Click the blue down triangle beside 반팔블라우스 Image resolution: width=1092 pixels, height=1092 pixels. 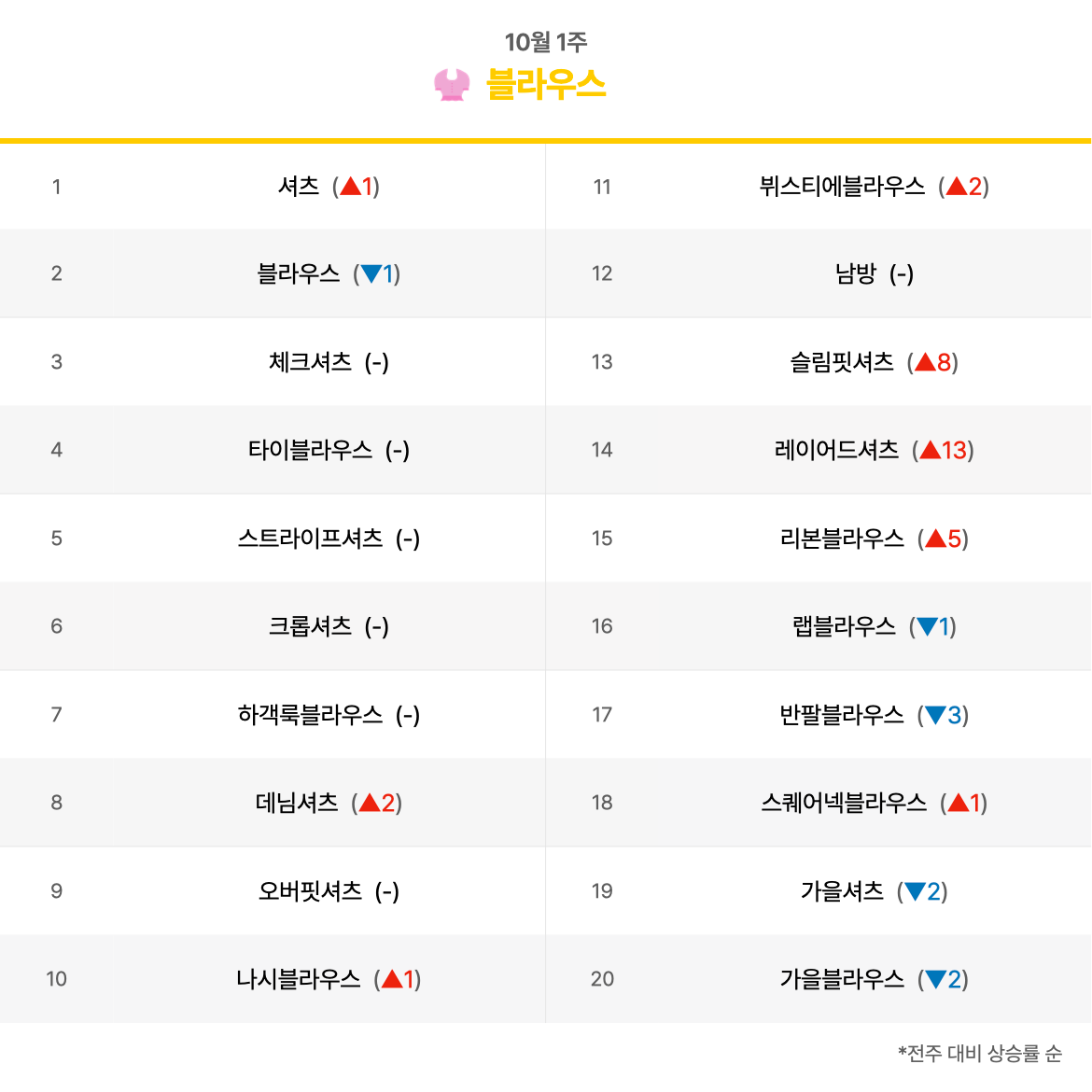tap(935, 715)
